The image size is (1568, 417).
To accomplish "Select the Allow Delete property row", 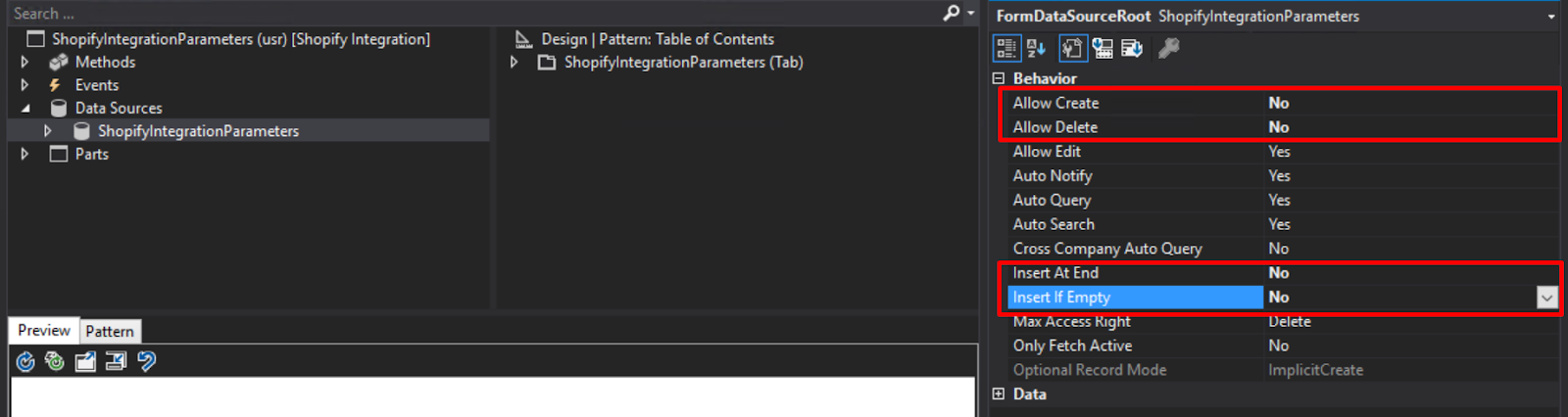I will 1283,127.
